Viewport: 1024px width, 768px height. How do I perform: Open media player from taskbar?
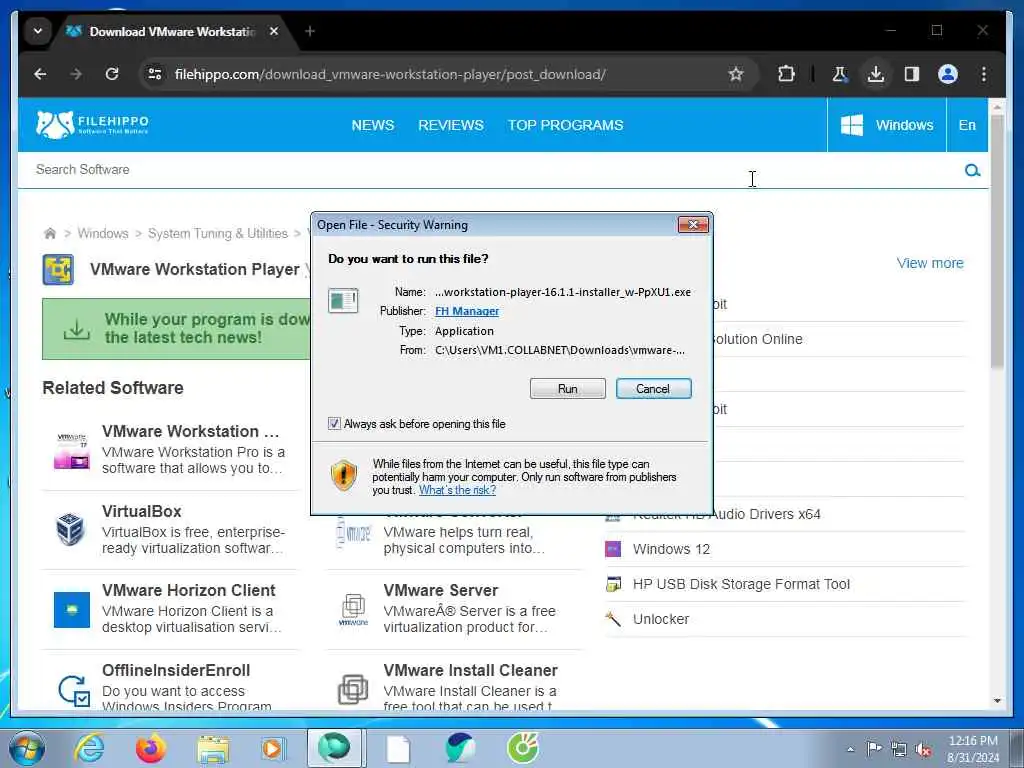coord(273,748)
